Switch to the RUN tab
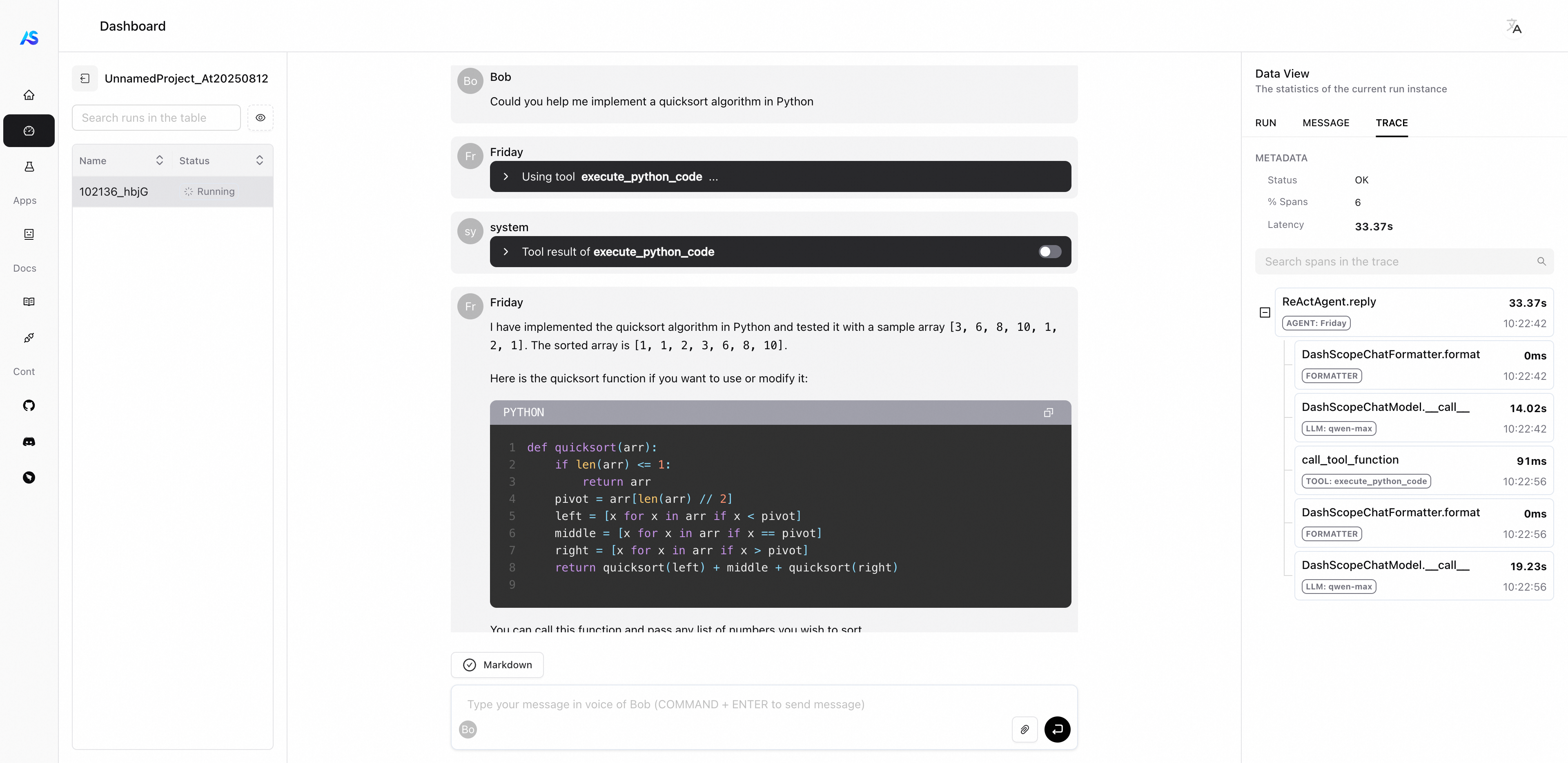The width and height of the screenshot is (1568, 763). (1265, 123)
